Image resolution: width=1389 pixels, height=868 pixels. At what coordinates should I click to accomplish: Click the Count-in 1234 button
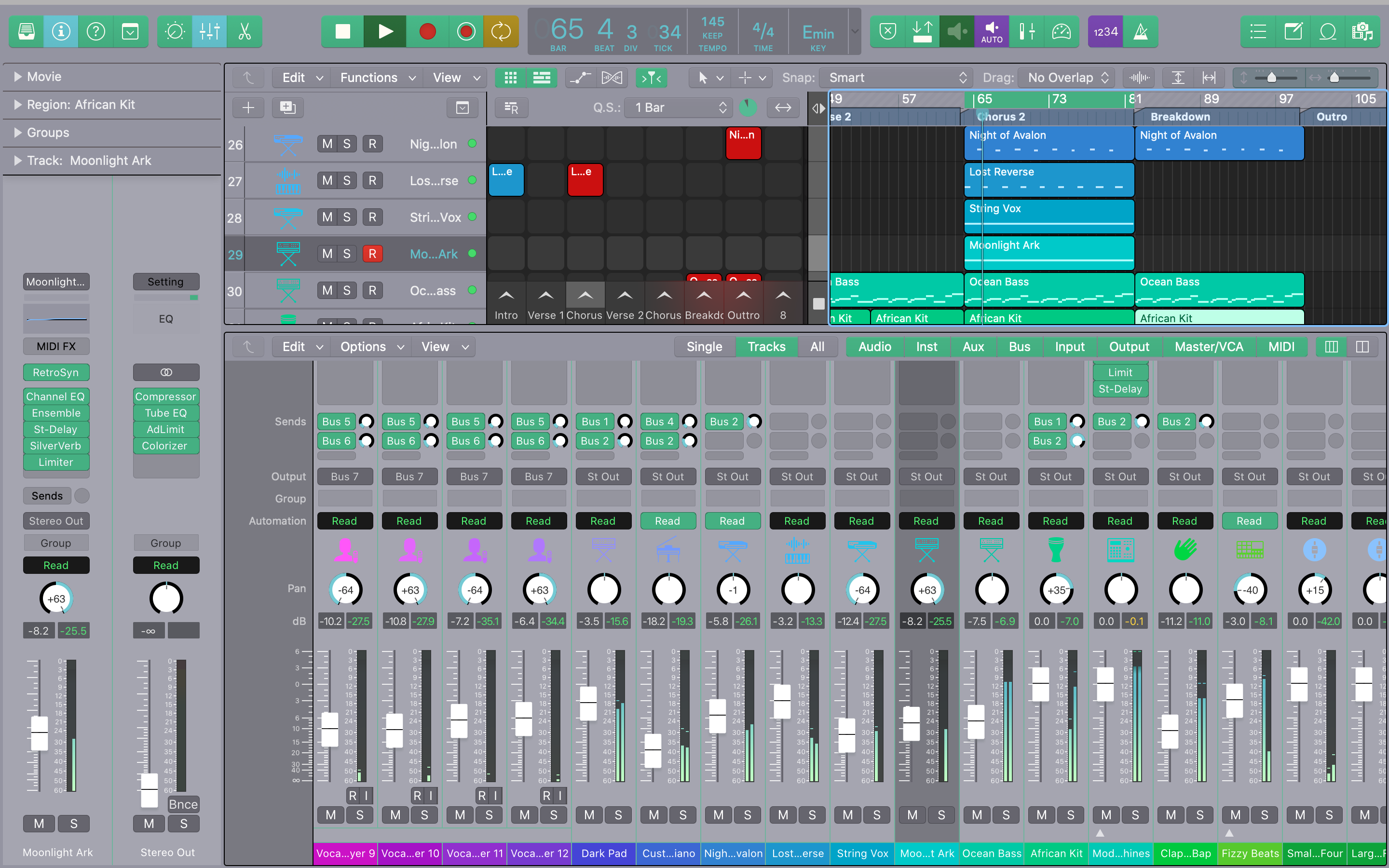[1105, 31]
